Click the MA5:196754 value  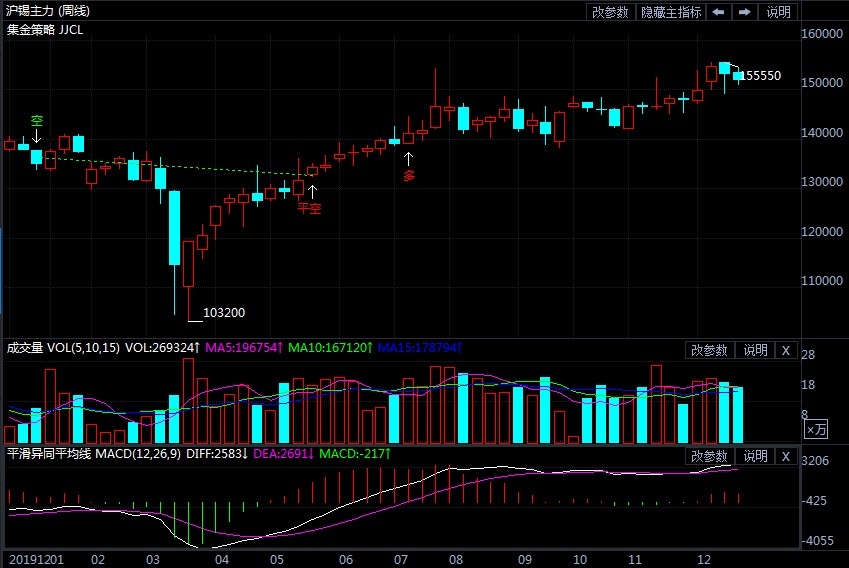pos(244,348)
